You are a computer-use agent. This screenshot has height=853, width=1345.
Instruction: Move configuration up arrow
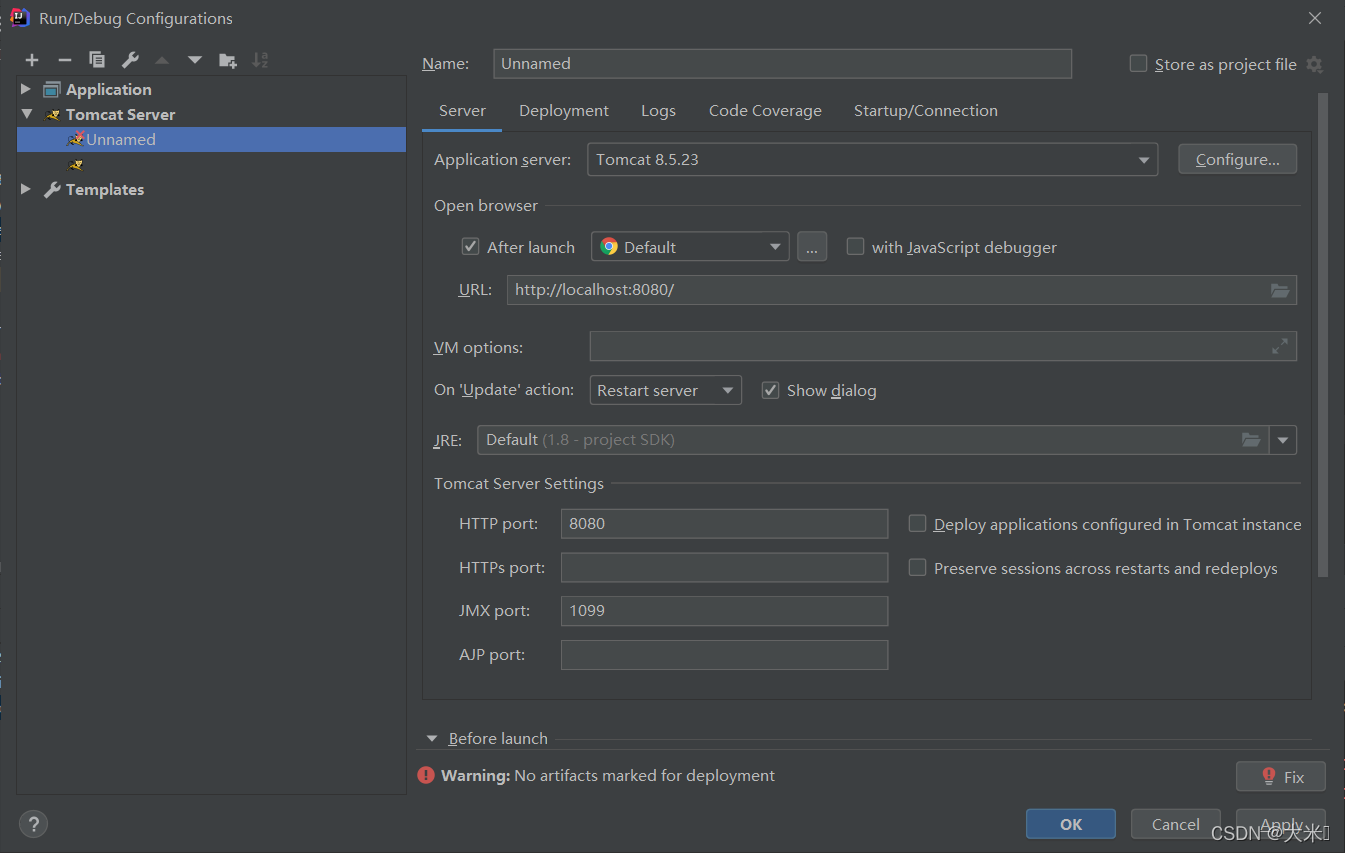pyautogui.click(x=162, y=60)
